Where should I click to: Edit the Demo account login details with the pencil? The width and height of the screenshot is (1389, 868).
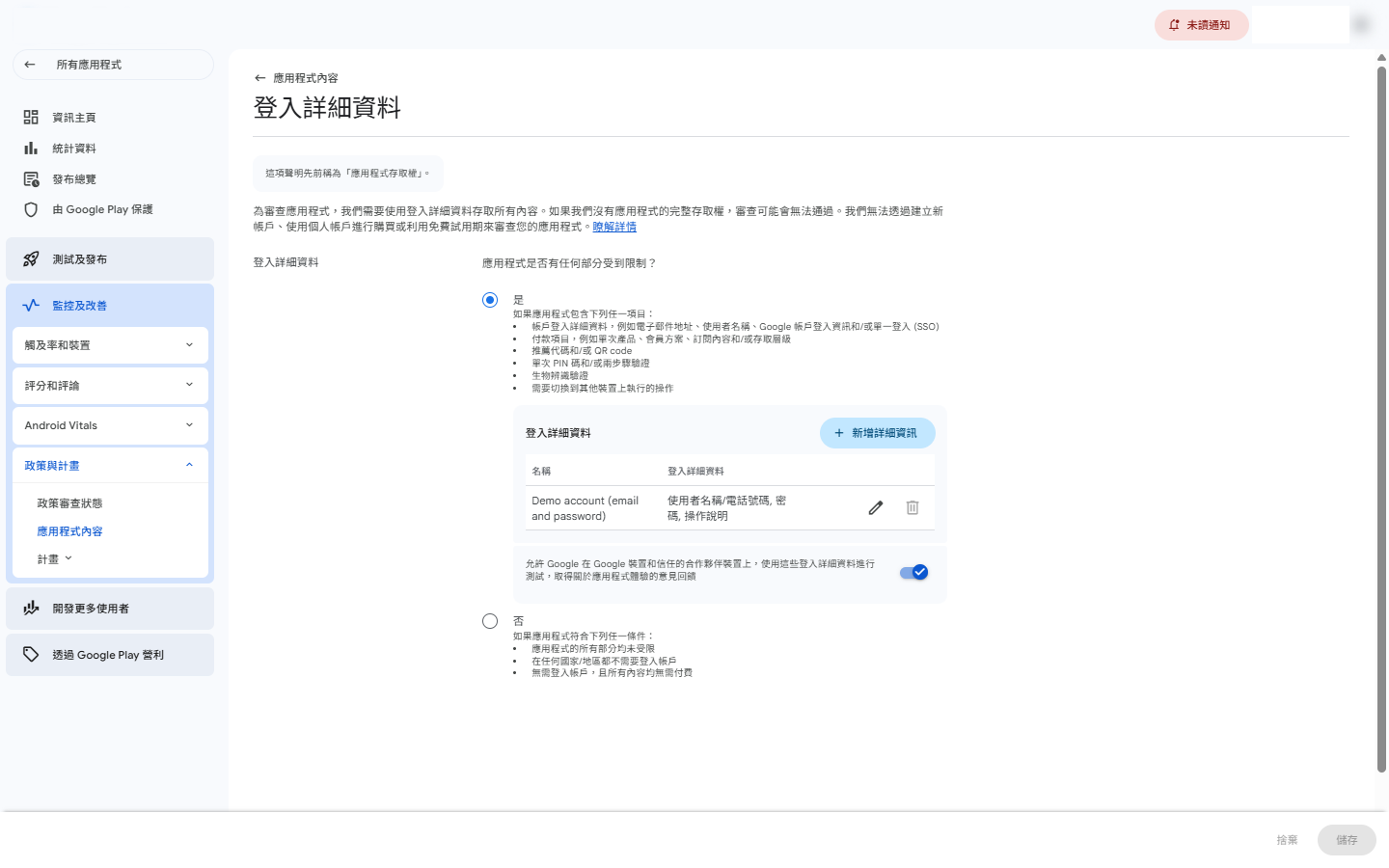876,507
